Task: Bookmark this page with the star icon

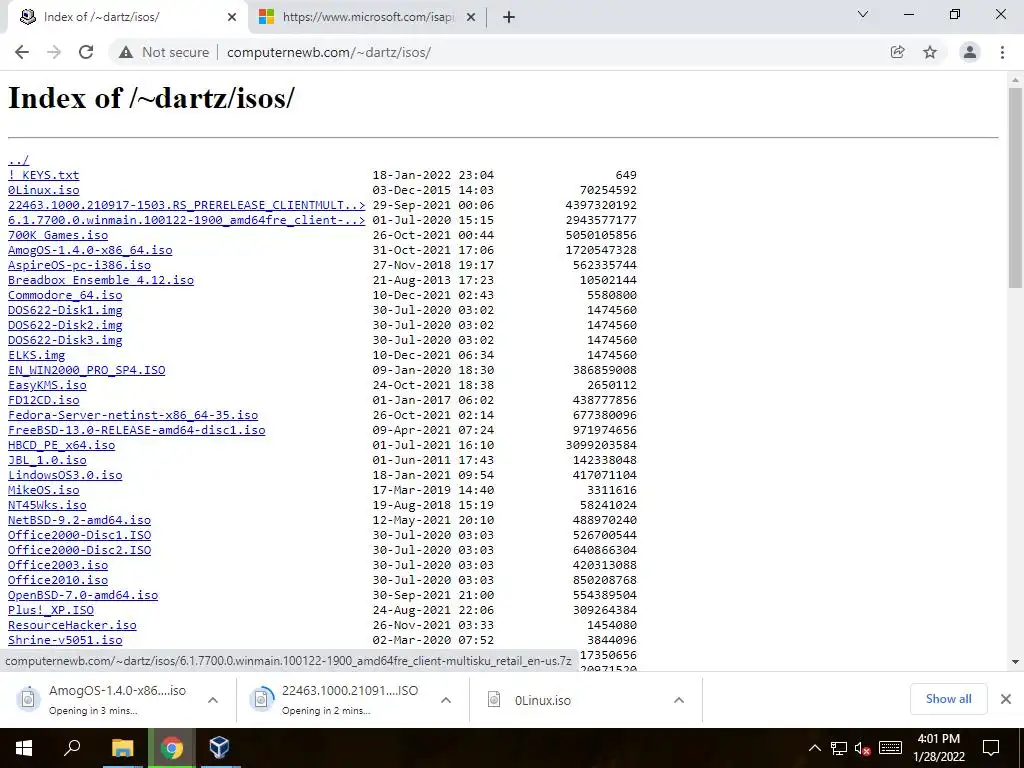Action: click(x=930, y=52)
